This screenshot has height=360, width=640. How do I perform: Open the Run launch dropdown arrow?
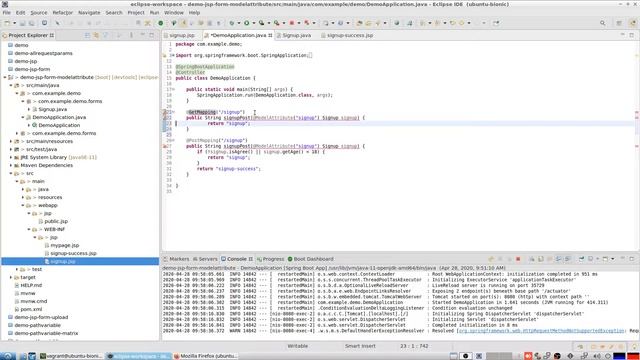click(253, 23)
